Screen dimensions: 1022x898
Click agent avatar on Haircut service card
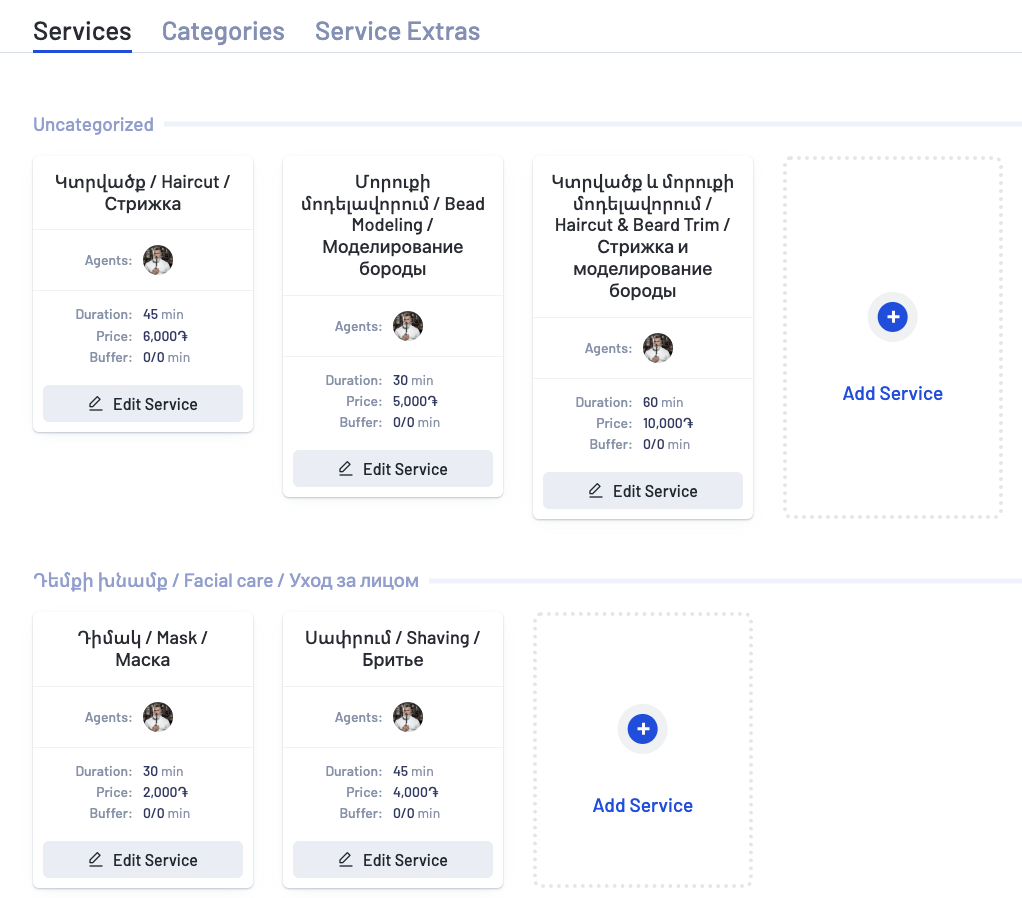click(158, 260)
